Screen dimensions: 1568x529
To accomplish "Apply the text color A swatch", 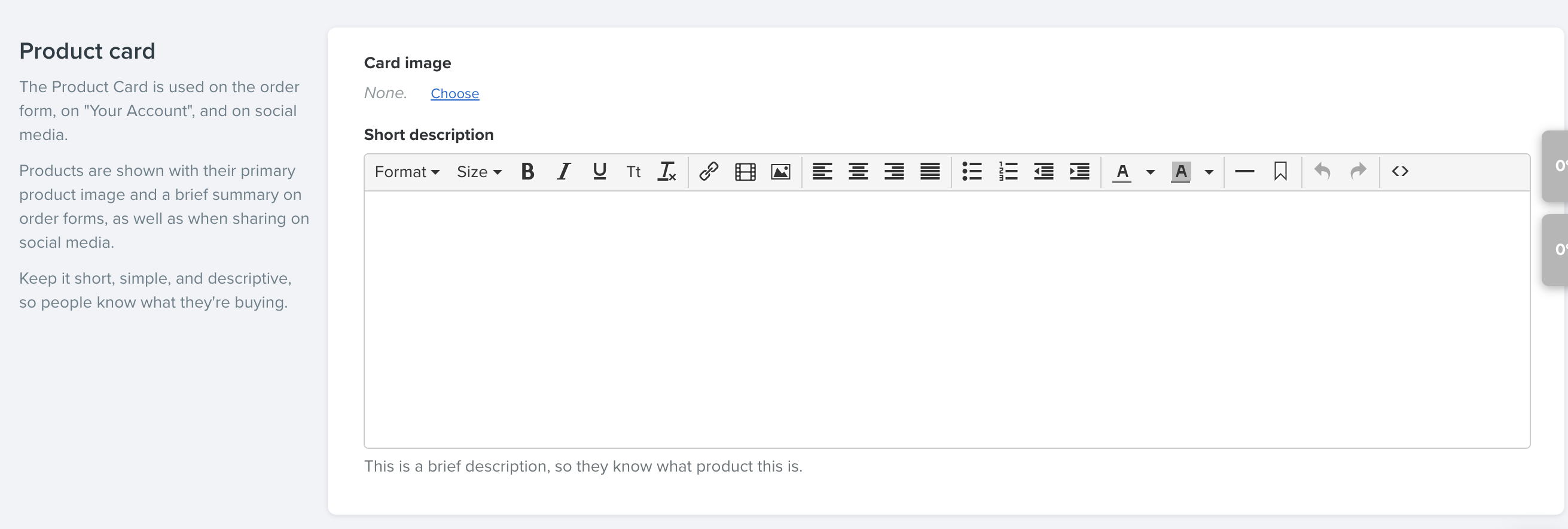I will (x=1122, y=172).
